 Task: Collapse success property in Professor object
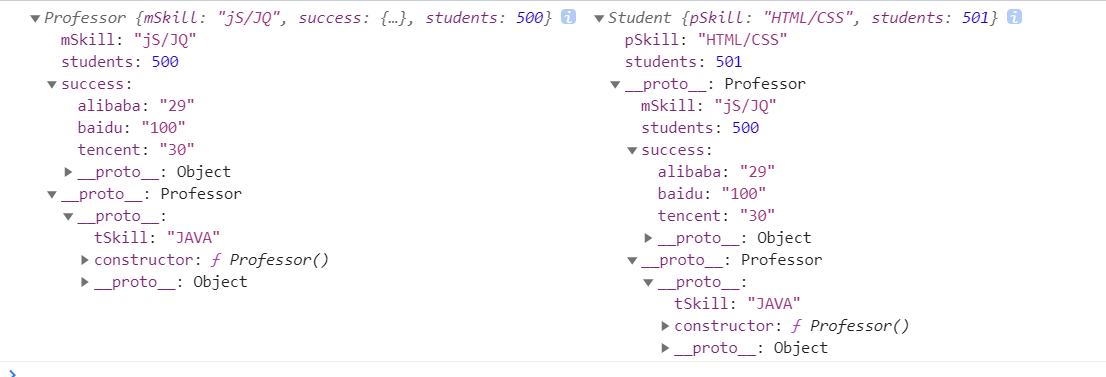51,85
